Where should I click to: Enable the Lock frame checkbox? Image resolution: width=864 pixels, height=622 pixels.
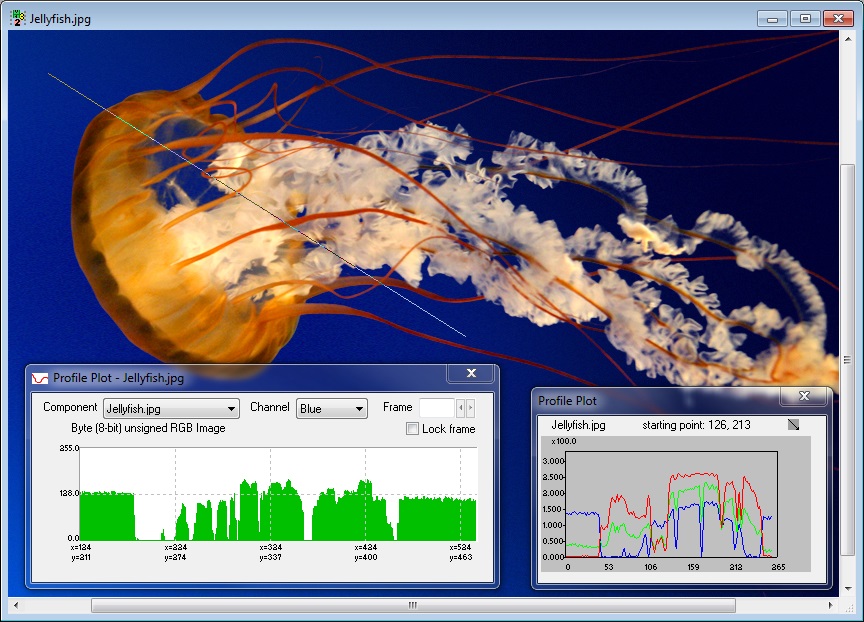click(412, 429)
